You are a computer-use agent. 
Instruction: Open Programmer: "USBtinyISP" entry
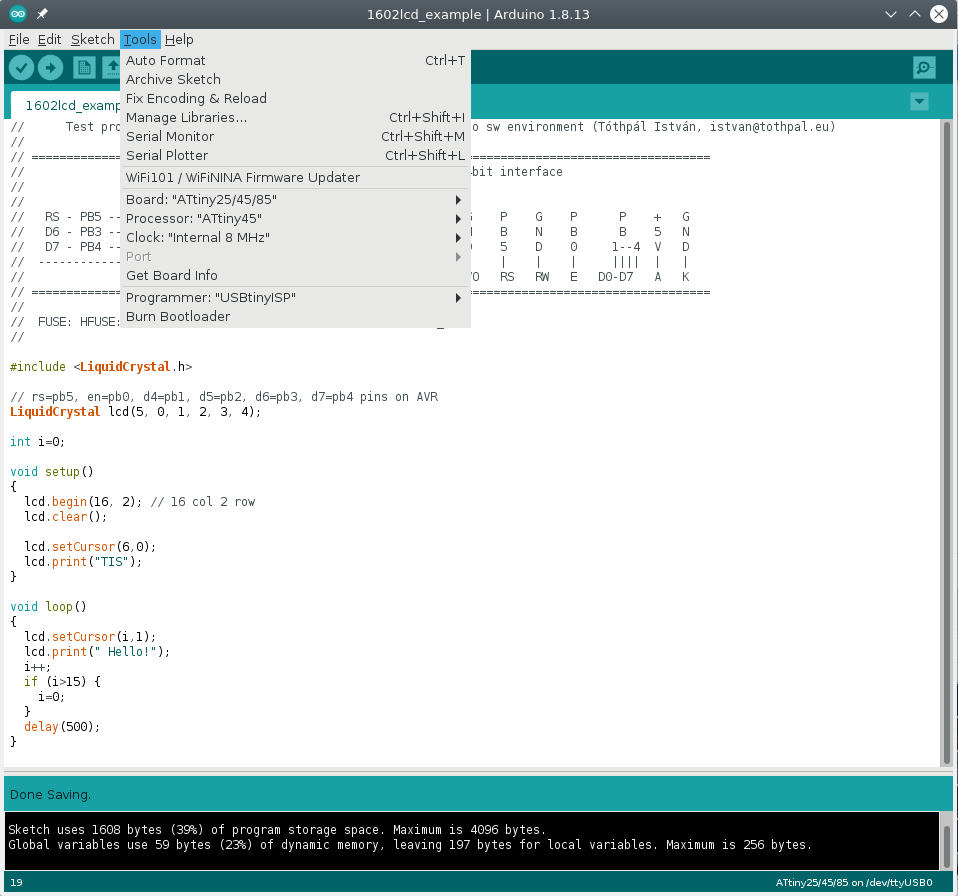[x=296, y=298]
